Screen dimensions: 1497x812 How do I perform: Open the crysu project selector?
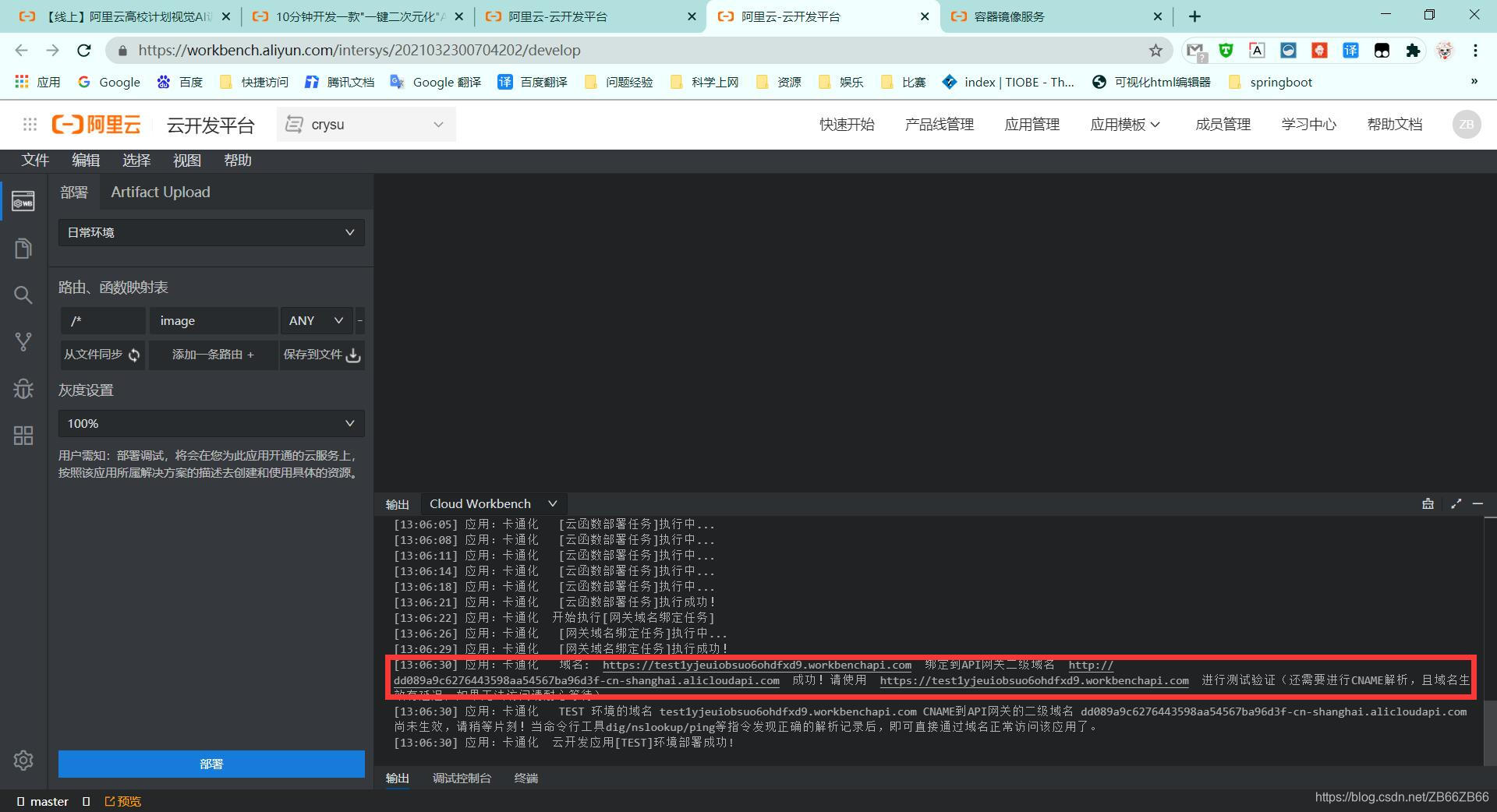366,124
